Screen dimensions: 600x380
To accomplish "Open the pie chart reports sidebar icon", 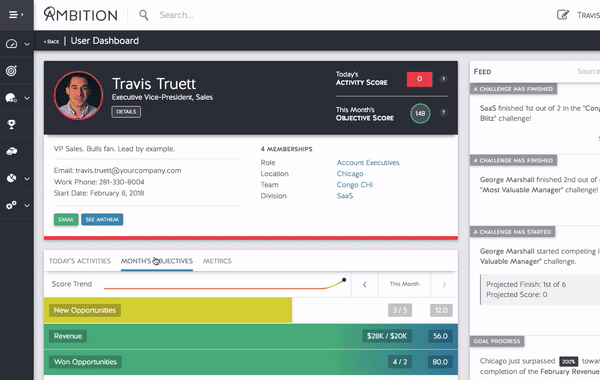I will pyautogui.click(x=11, y=178).
